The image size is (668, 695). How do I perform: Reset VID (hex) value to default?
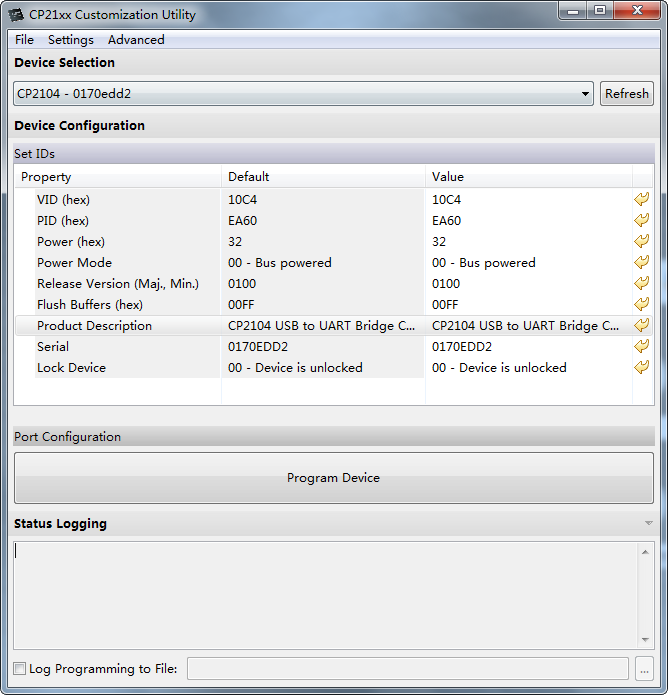pos(641,199)
